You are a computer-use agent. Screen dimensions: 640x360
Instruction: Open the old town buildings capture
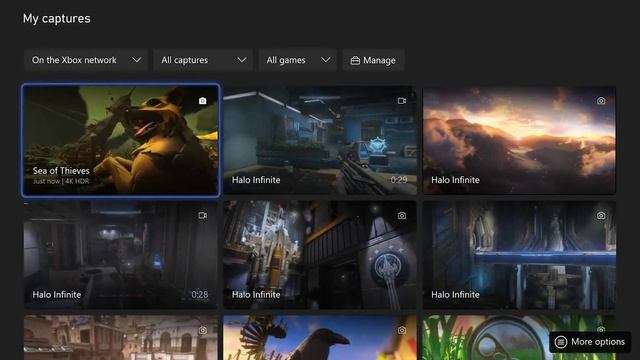120,338
